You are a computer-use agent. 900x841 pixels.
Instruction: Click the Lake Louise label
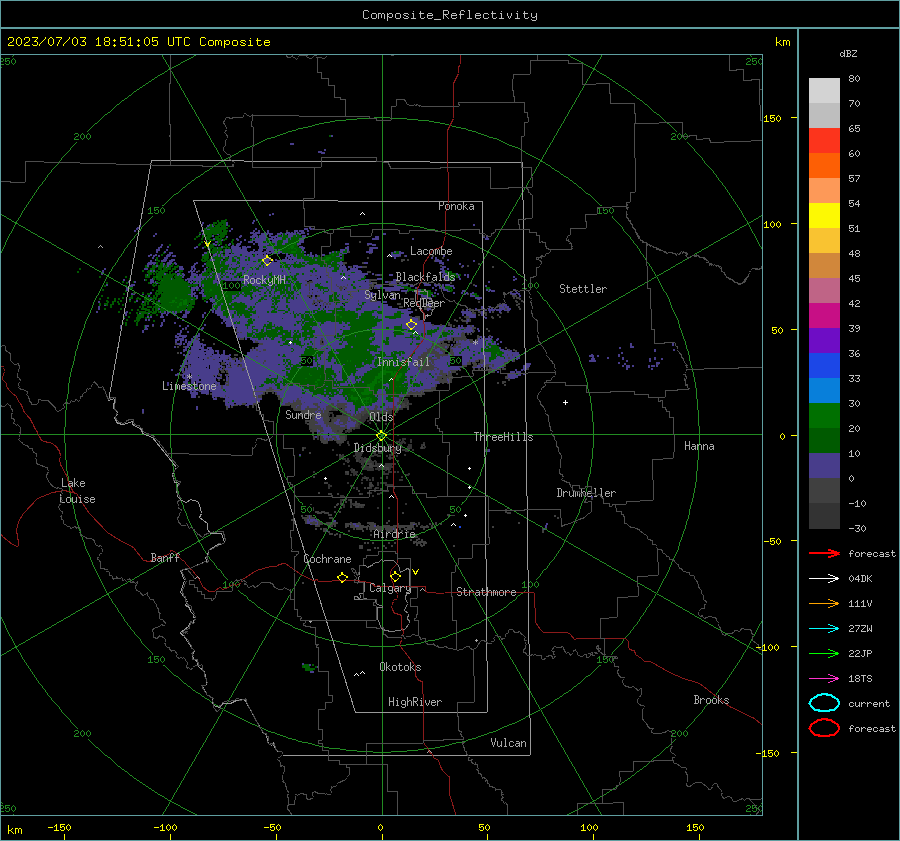(77, 491)
